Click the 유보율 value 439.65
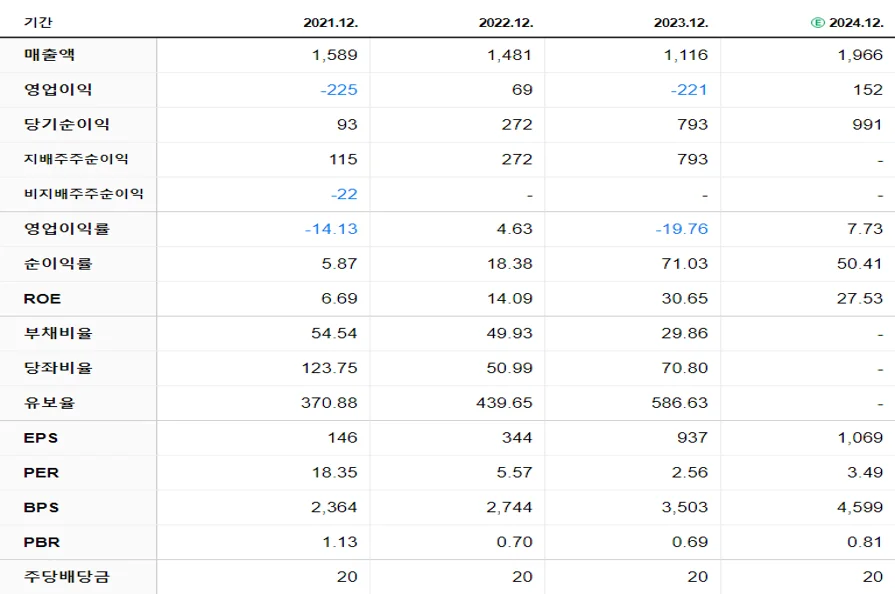The width and height of the screenshot is (895, 594). coord(505,403)
